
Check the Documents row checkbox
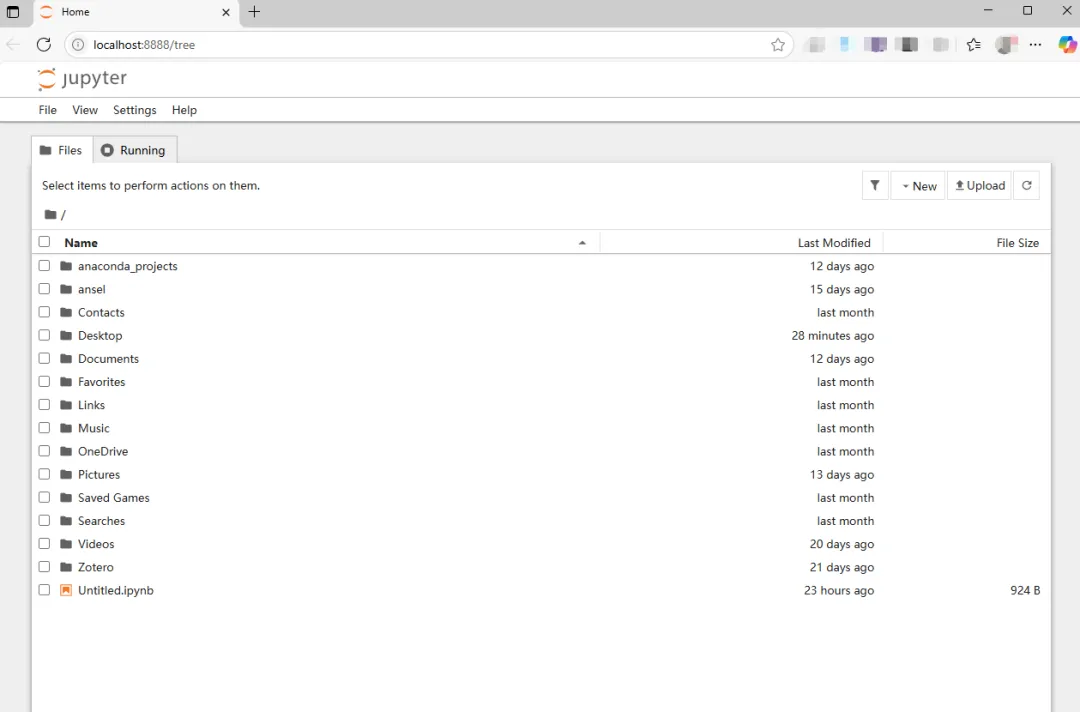coord(44,358)
